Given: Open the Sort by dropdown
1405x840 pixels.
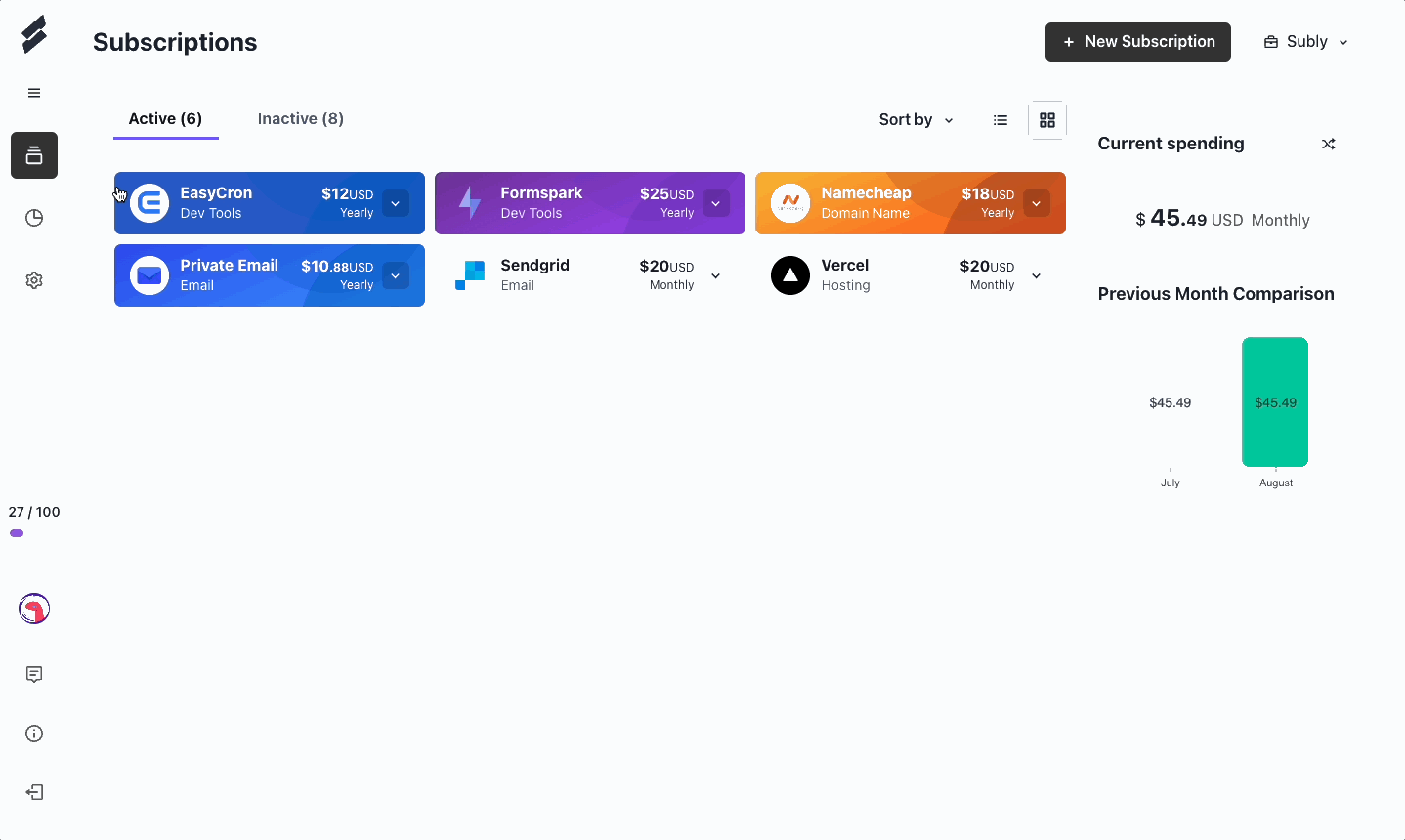Looking at the screenshot, I should pyautogui.click(x=915, y=120).
